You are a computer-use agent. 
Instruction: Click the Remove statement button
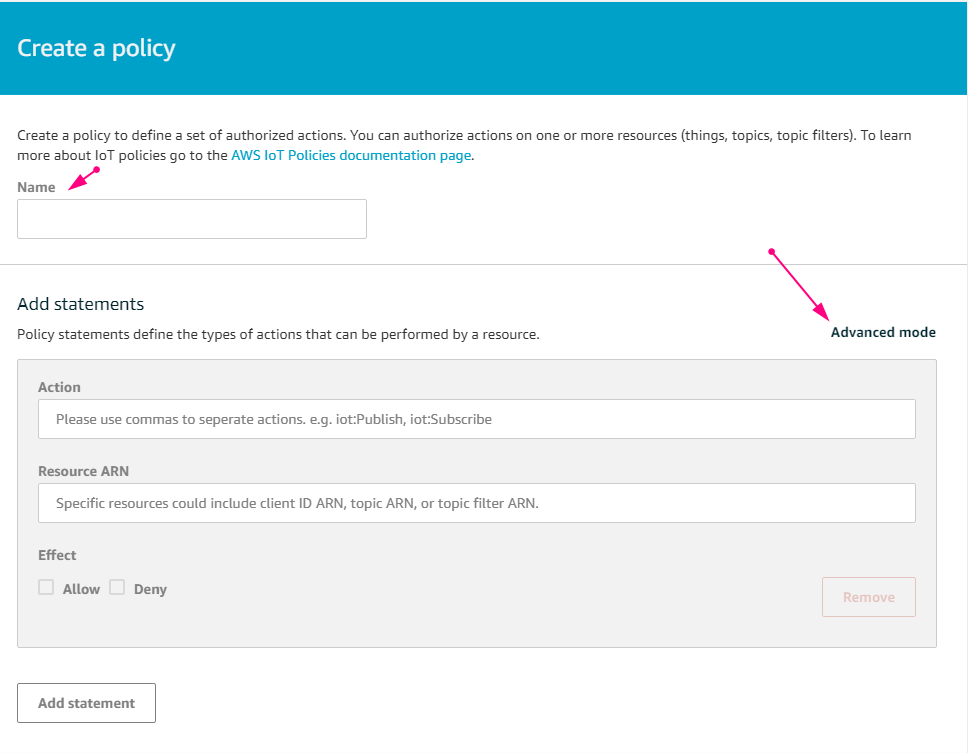pos(869,597)
